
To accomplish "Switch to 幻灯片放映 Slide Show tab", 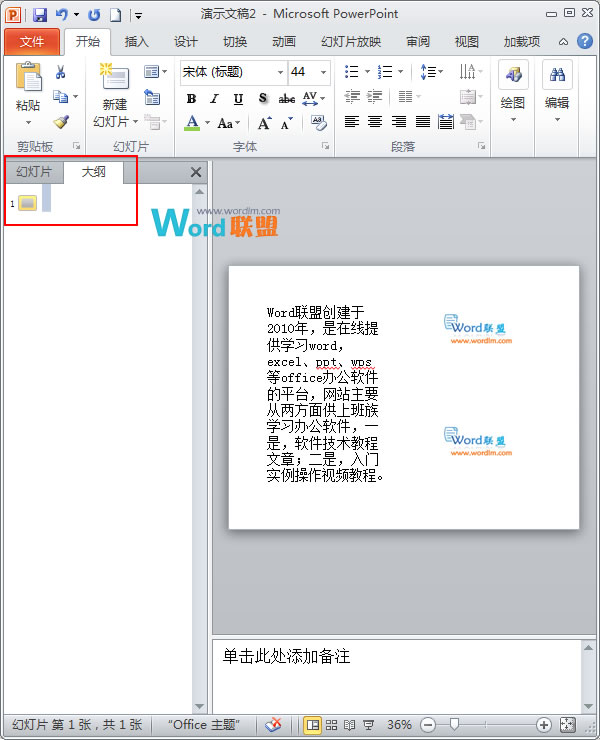I will pos(351,42).
